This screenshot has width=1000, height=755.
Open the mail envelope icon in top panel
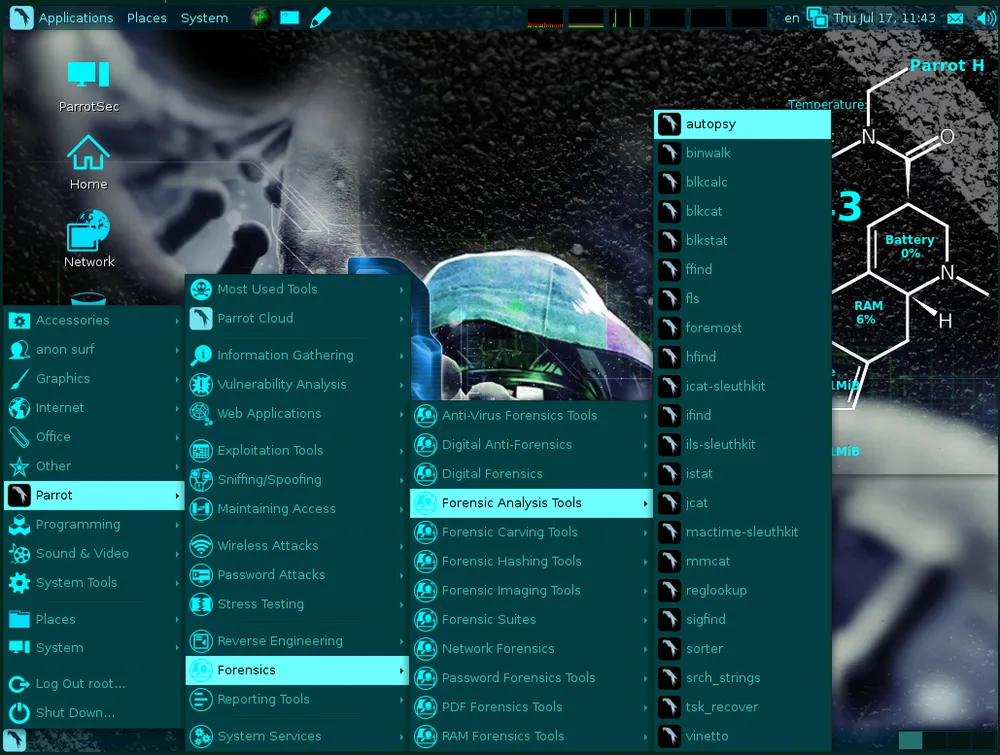pos(956,18)
